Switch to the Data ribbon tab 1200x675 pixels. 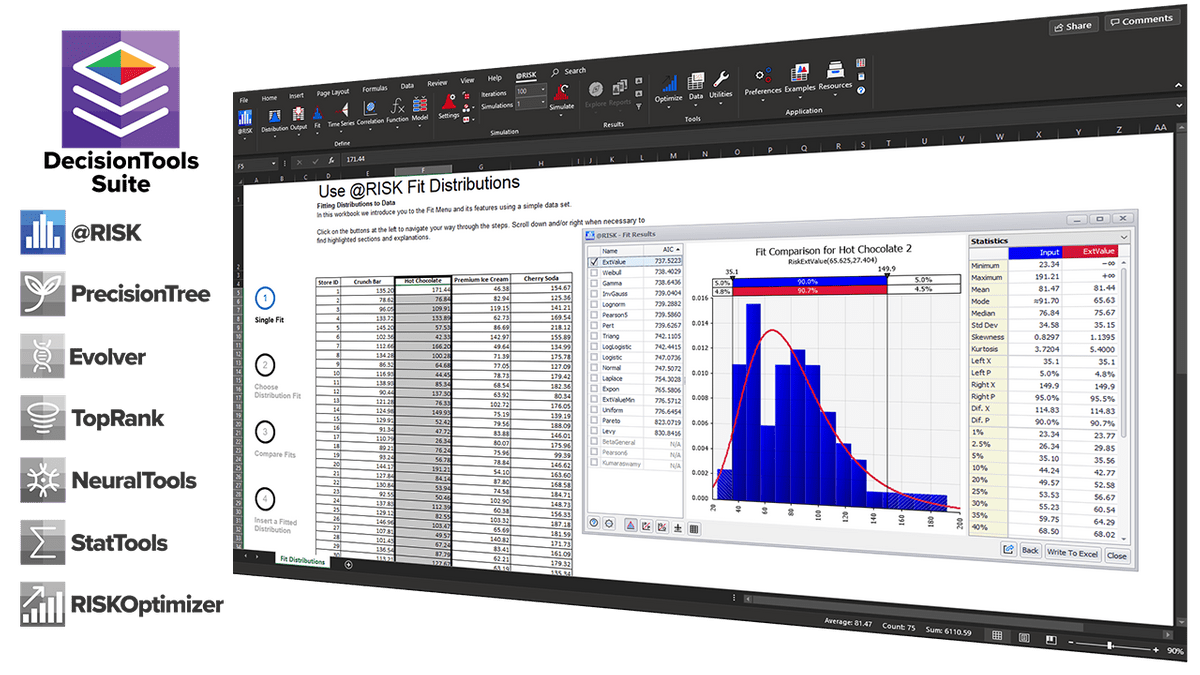pos(406,84)
